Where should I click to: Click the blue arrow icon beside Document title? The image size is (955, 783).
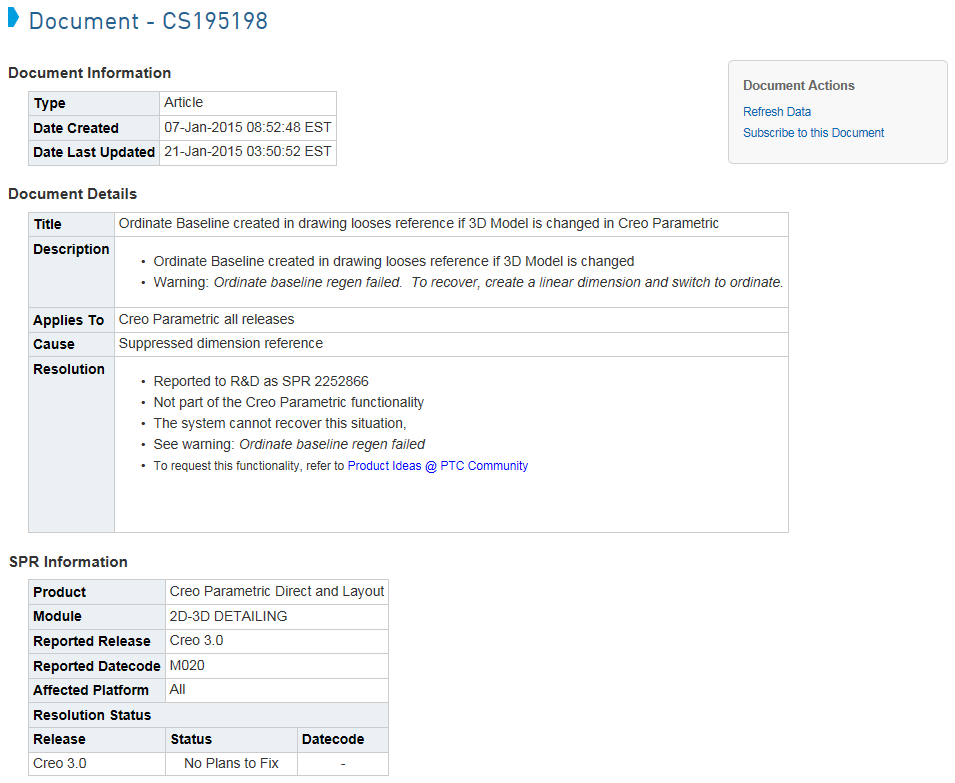coord(13,18)
